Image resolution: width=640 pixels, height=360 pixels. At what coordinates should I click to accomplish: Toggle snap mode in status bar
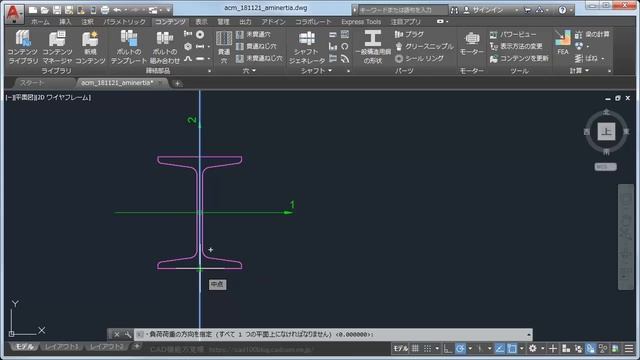point(427,348)
